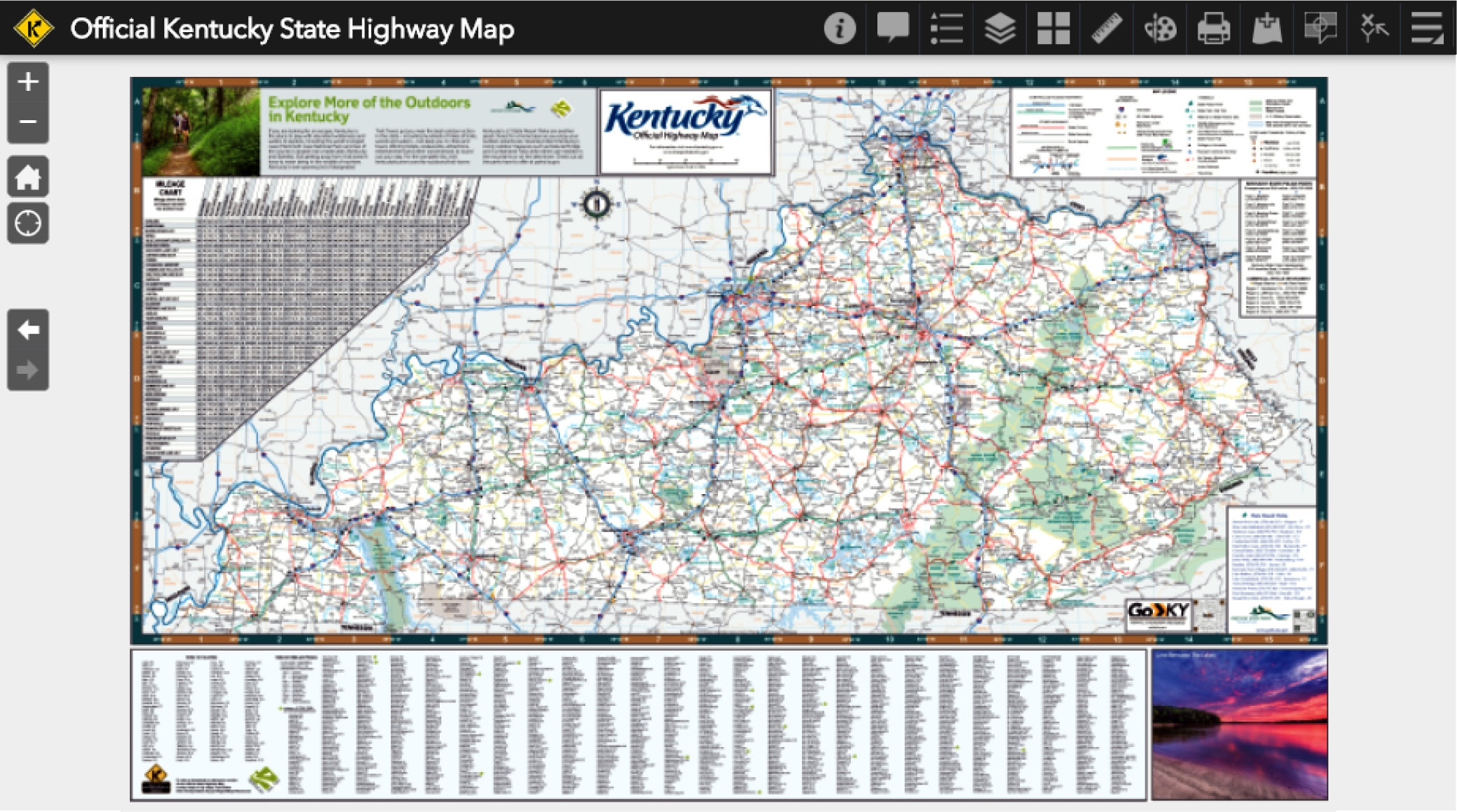Zoom in using the plus button
1457x812 pixels.
[x=27, y=82]
